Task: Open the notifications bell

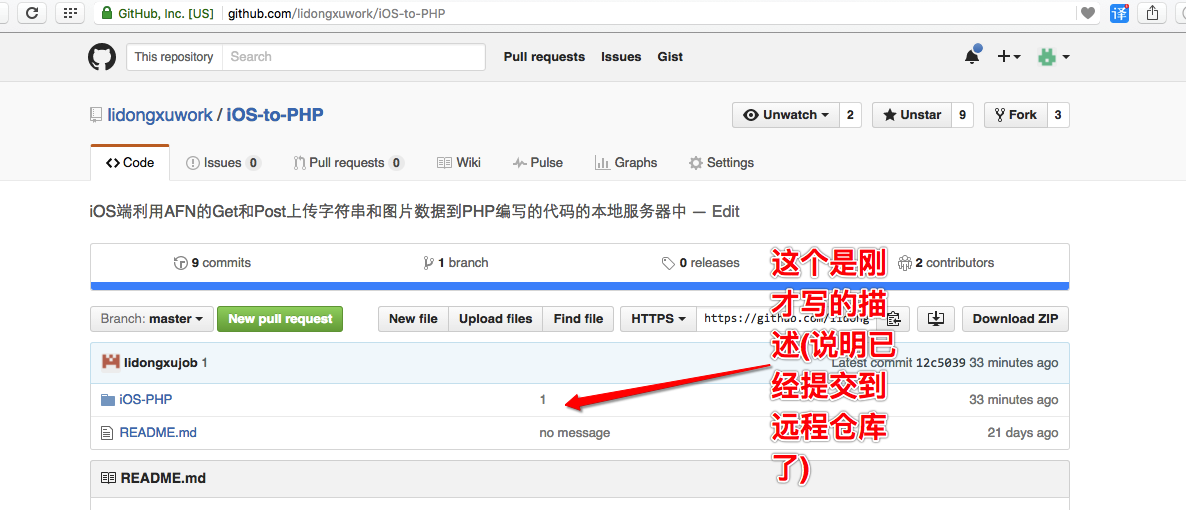Action: (x=972, y=56)
